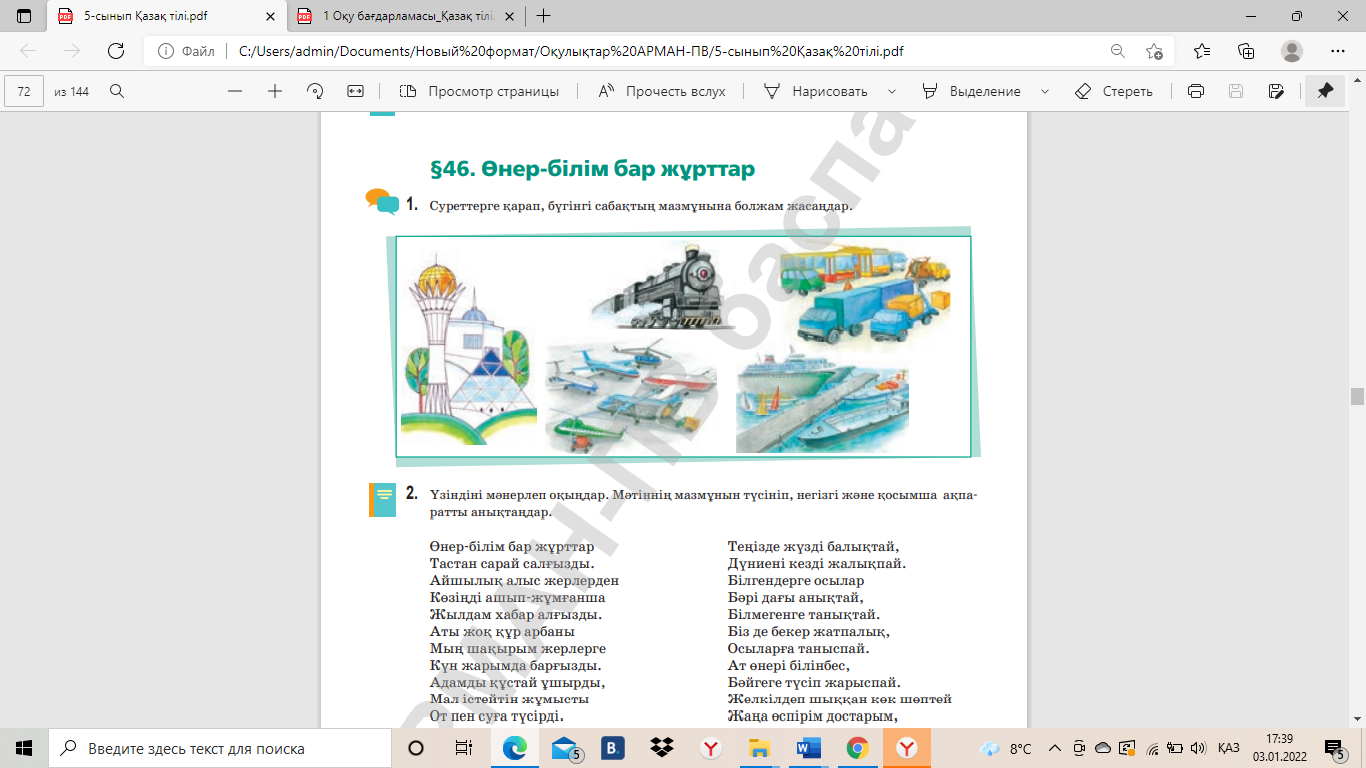
Task: Print the PDF document
Action: (x=1195, y=91)
